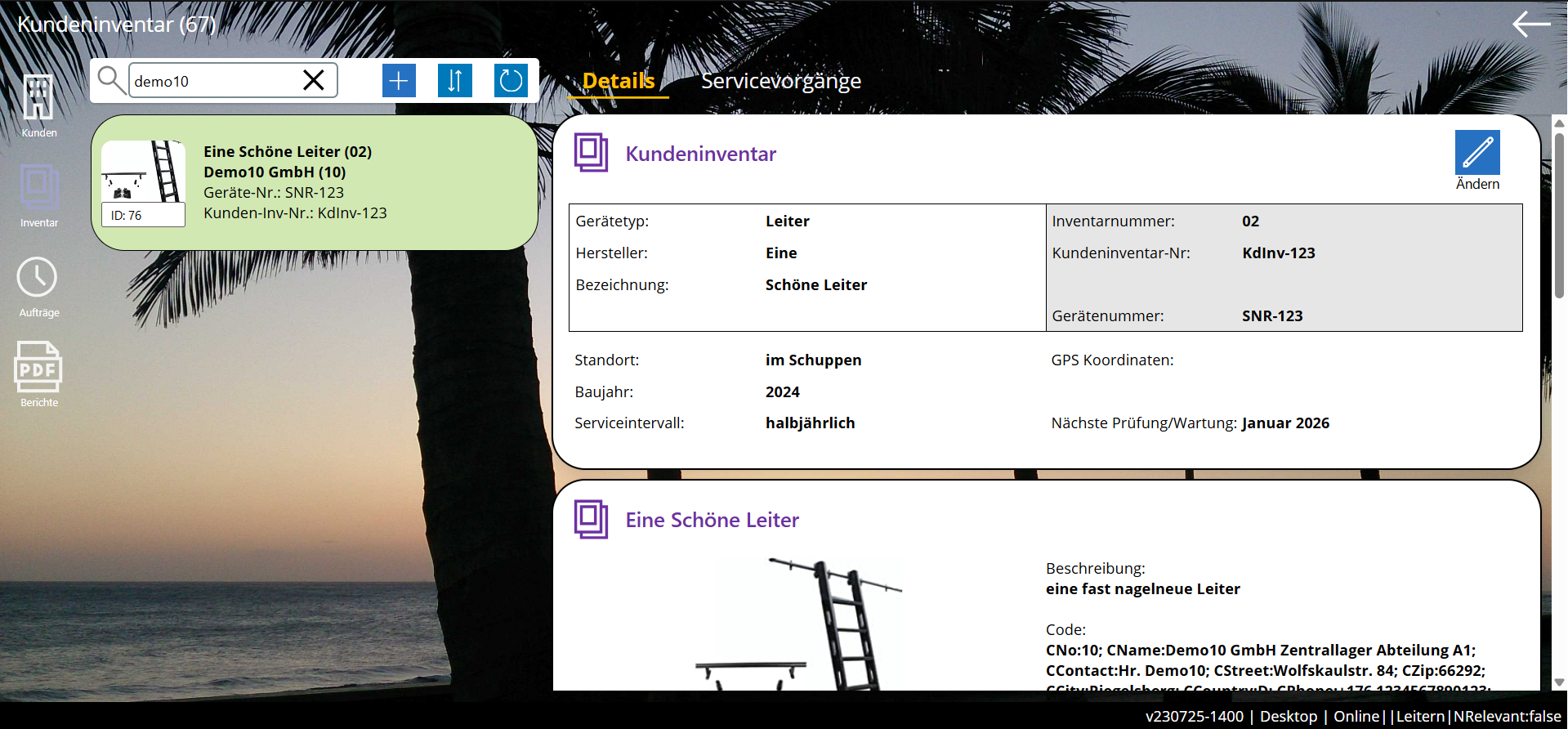Go back with the arrow icon
The height and width of the screenshot is (729, 1568).
pyautogui.click(x=1531, y=24)
